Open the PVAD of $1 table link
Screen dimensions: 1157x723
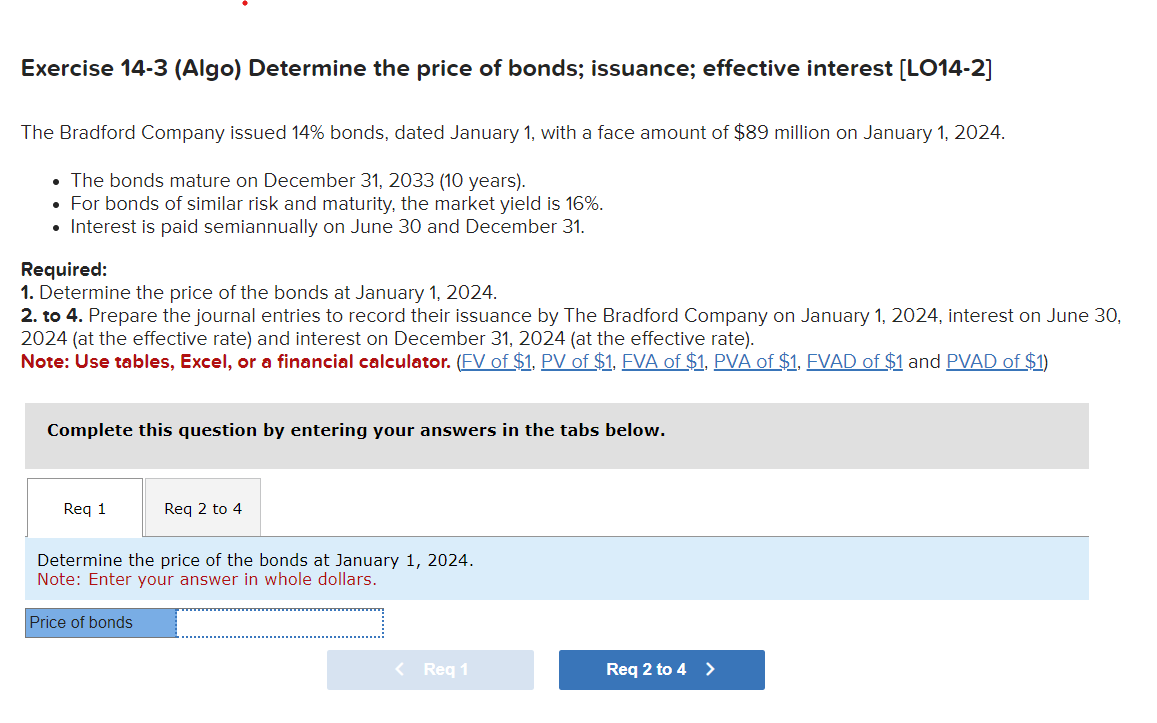993,361
